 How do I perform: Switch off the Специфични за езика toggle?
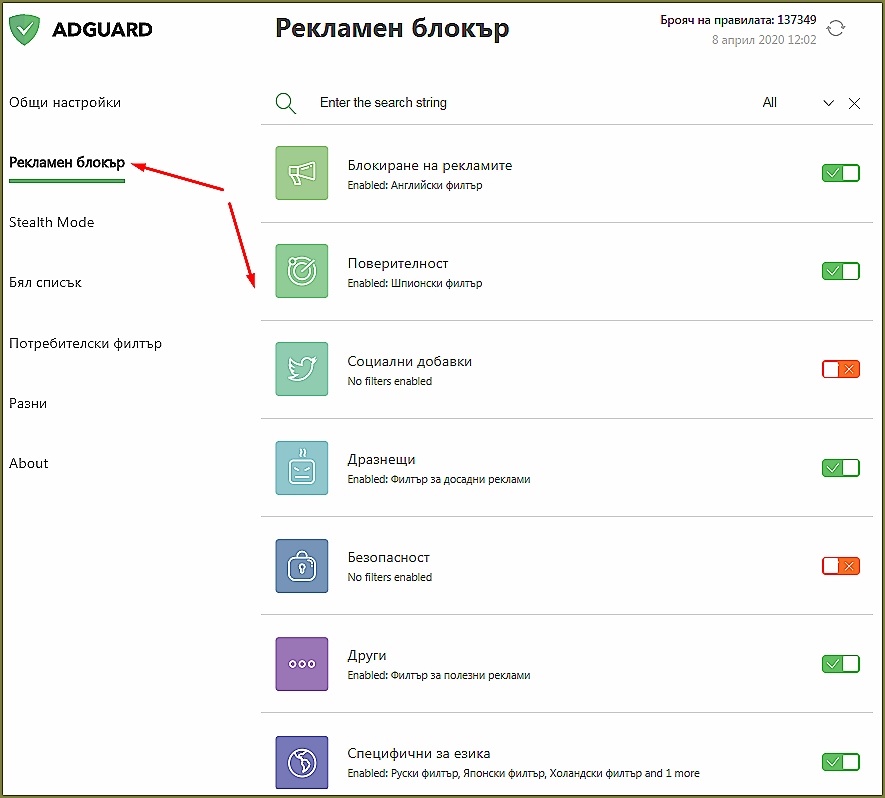(841, 762)
